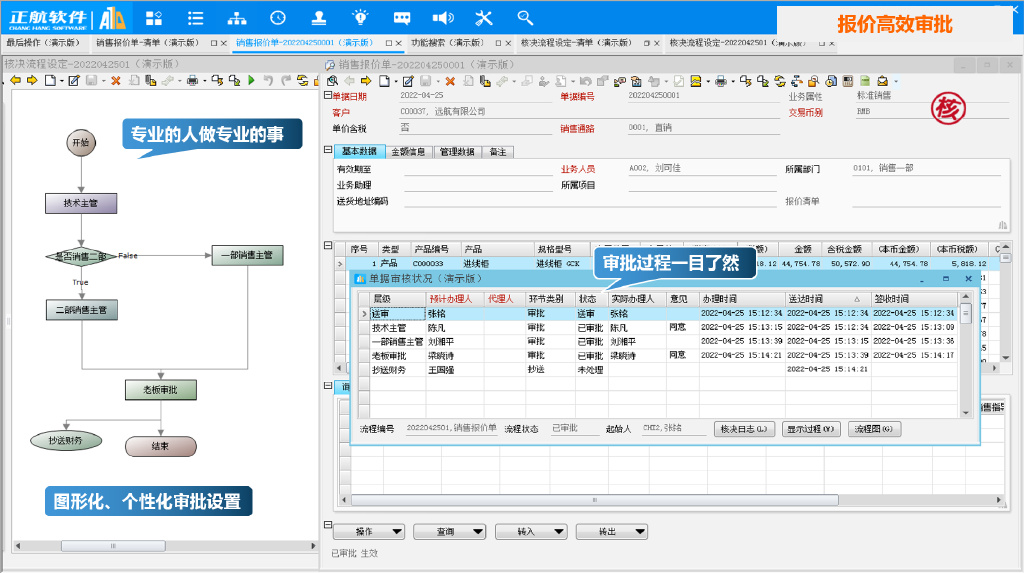Switch to 功能搜索 tab
Image resolution: width=1024 pixels, height=573 pixels.
pos(447,42)
